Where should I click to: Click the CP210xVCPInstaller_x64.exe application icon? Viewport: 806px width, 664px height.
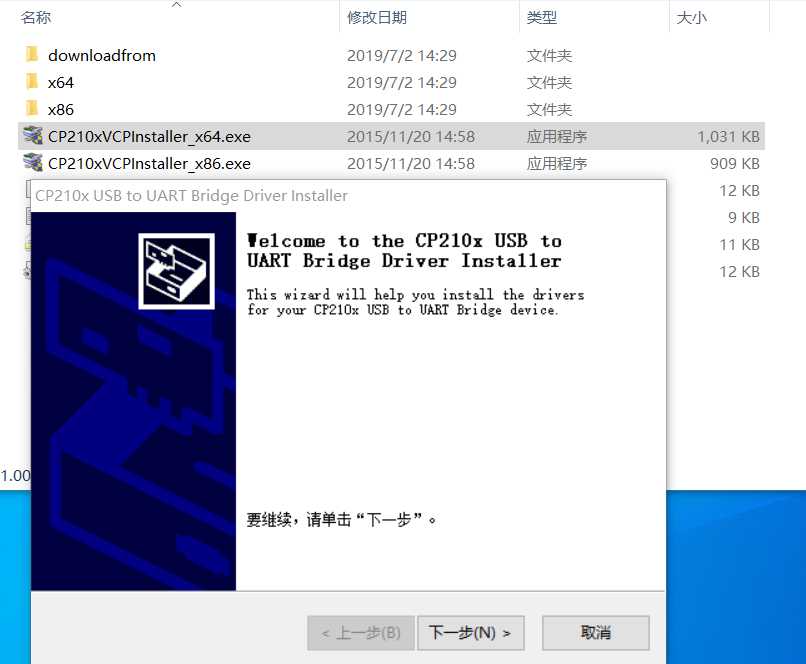pos(33,136)
